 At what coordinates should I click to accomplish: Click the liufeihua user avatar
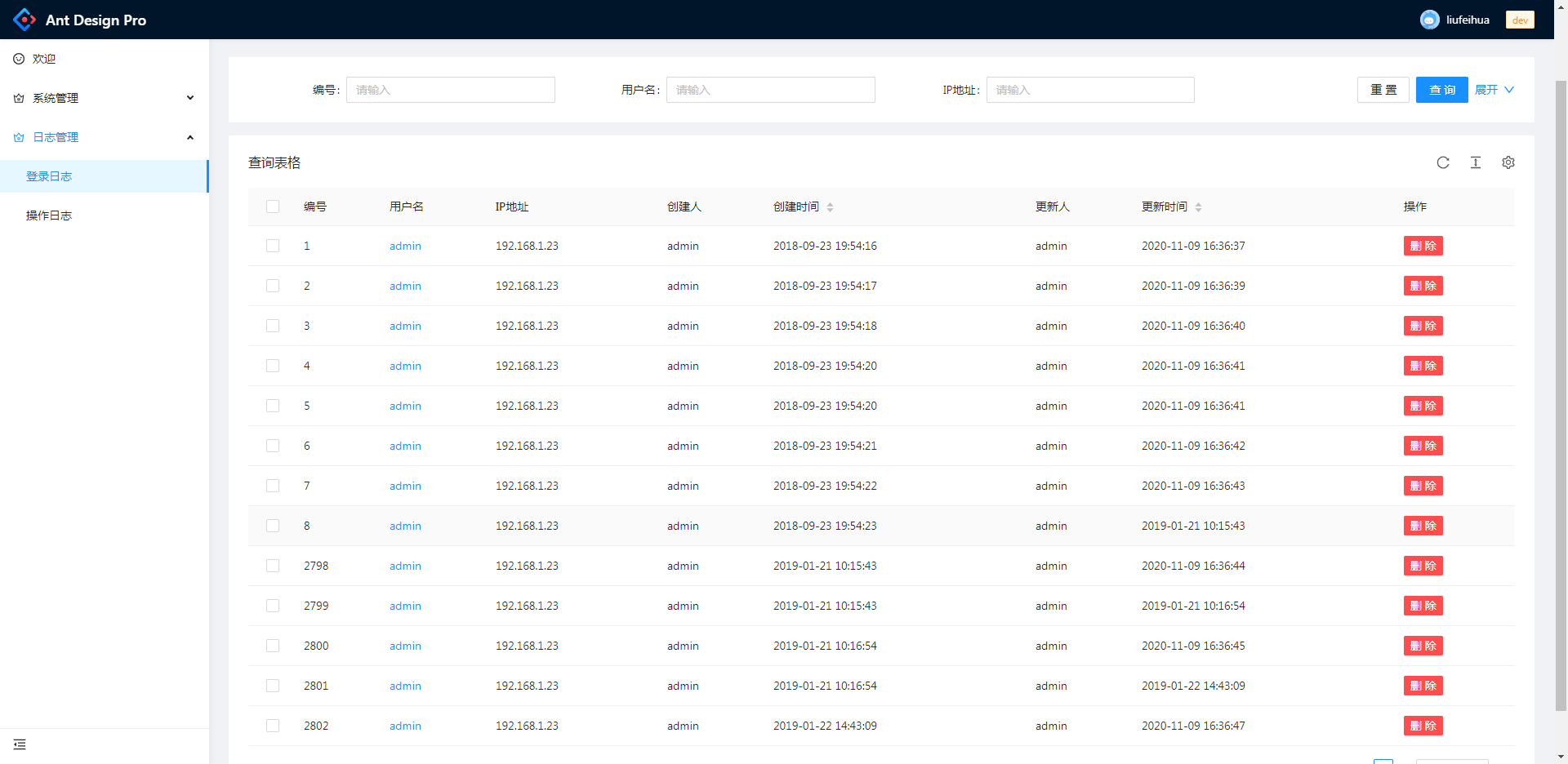(1429, 20)
